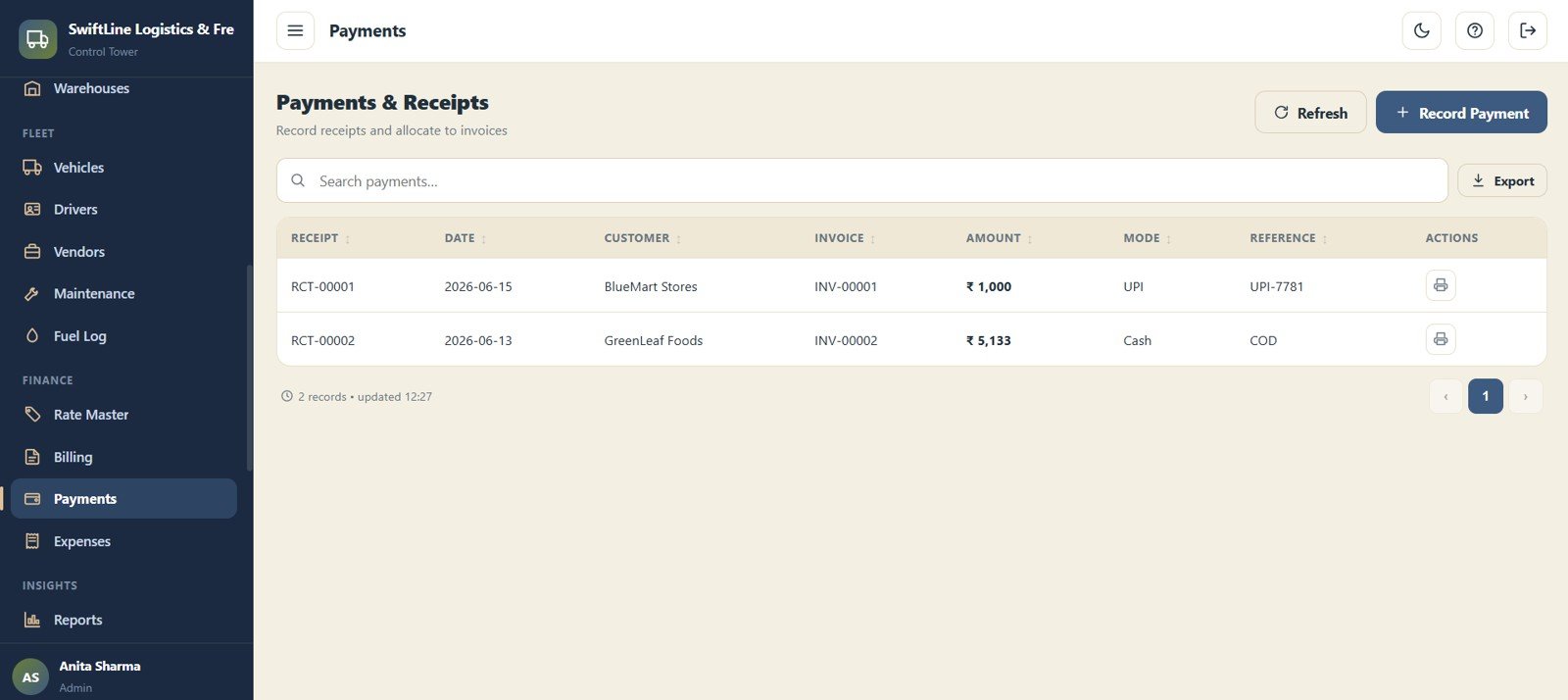Click the Refresh button
The height and width of the screenshot is (700, 1568).
(x=1310, y=113)
